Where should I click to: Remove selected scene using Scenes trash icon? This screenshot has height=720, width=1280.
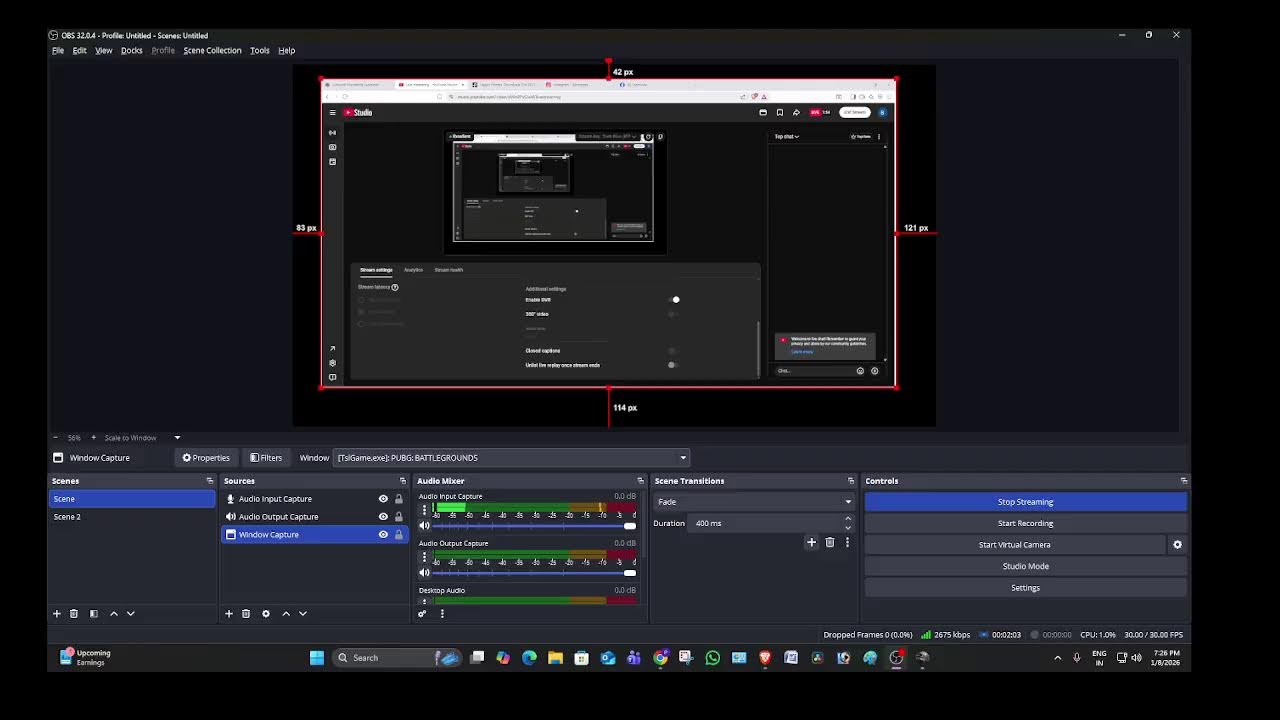point(74,613)
